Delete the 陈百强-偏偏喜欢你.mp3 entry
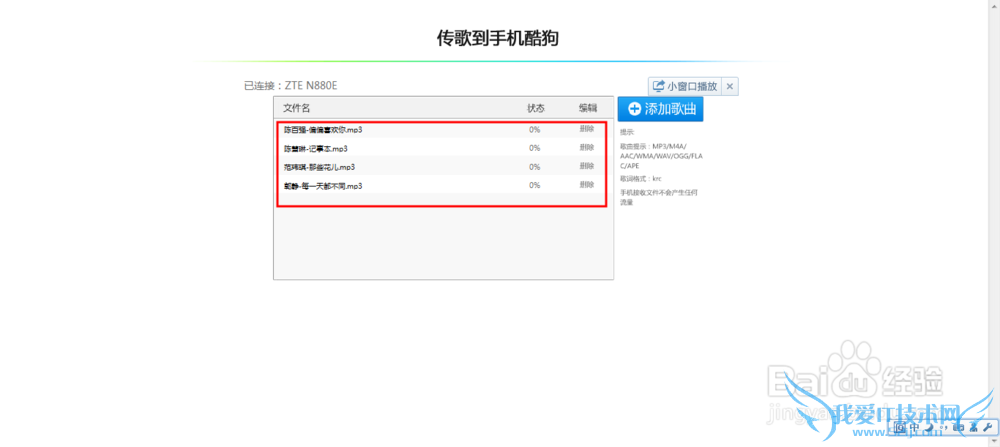Viewport: 1000px width, 447px height. [587, 129]
